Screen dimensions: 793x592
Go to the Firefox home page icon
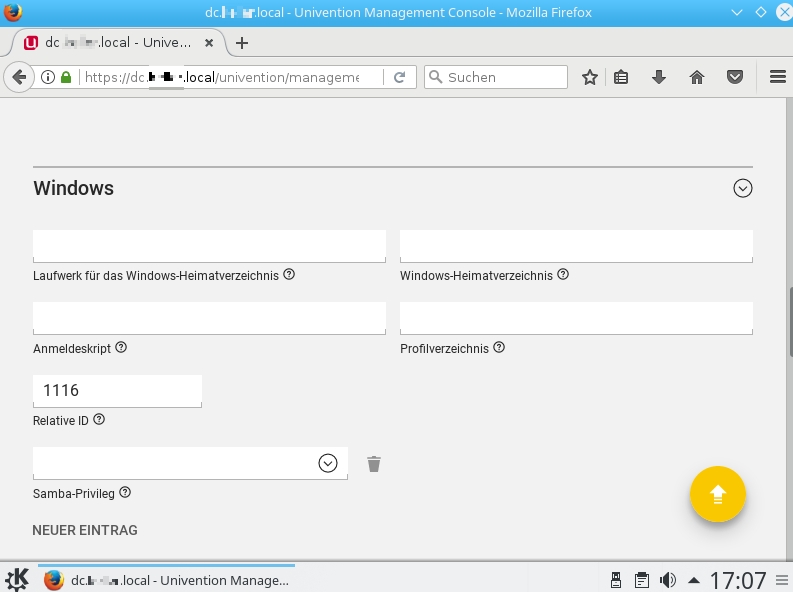click(697, 77)
